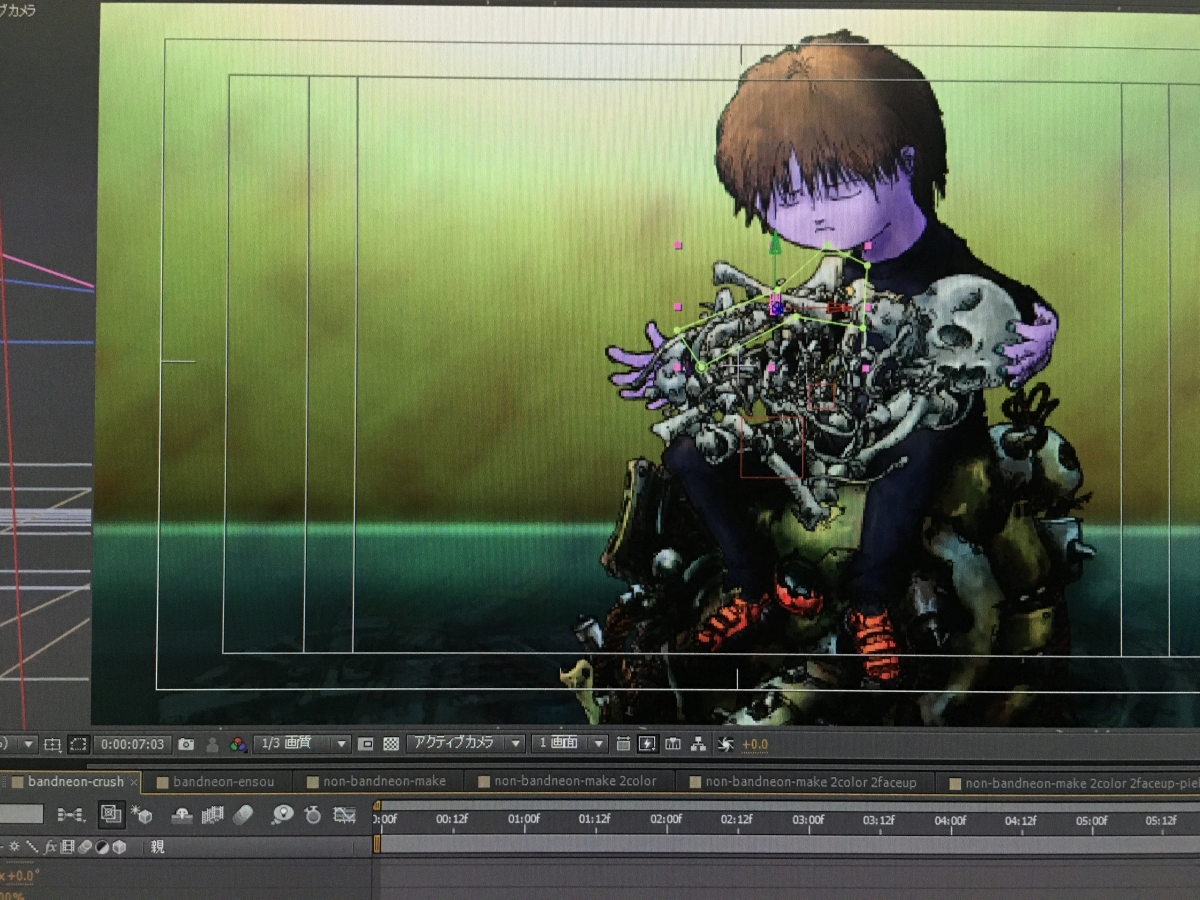Toggle the transparency grid checkerboard
Viewport: 1200px width, 900px height.
392,745
